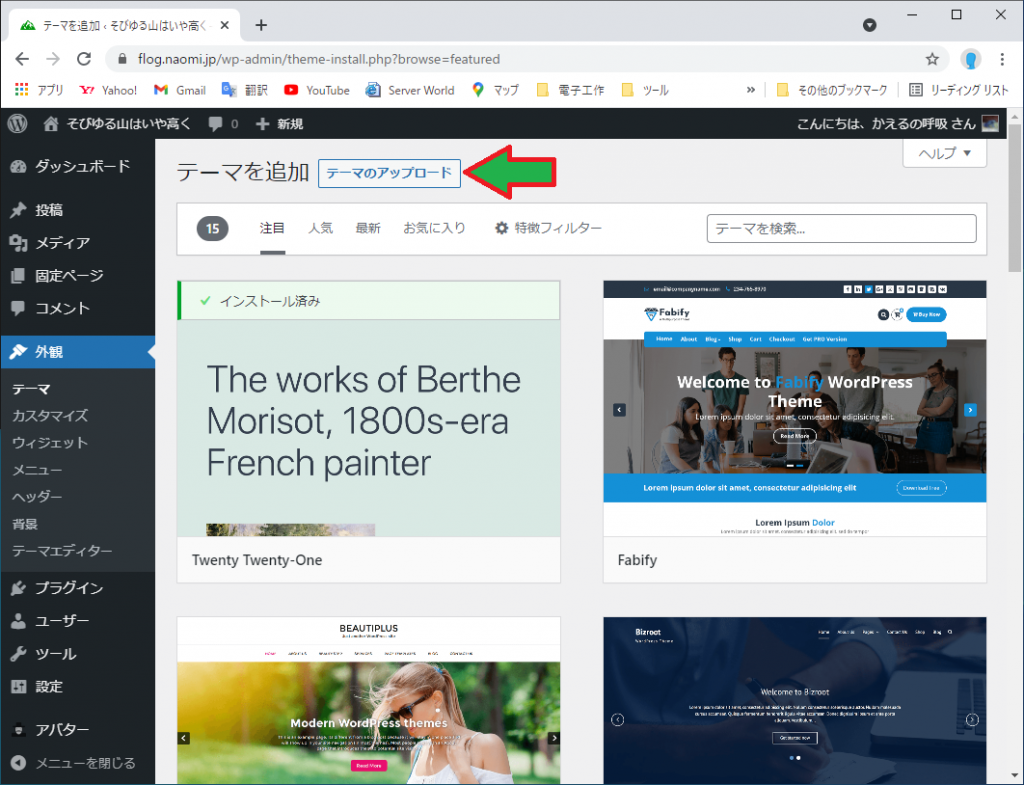Open the その他のブックマーク folder
Viewport: 1024px width, 785px height.
click(x=831, y=90)
